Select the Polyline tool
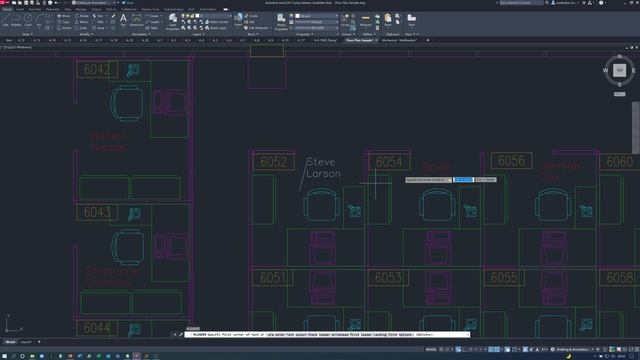 coord(16,20)
